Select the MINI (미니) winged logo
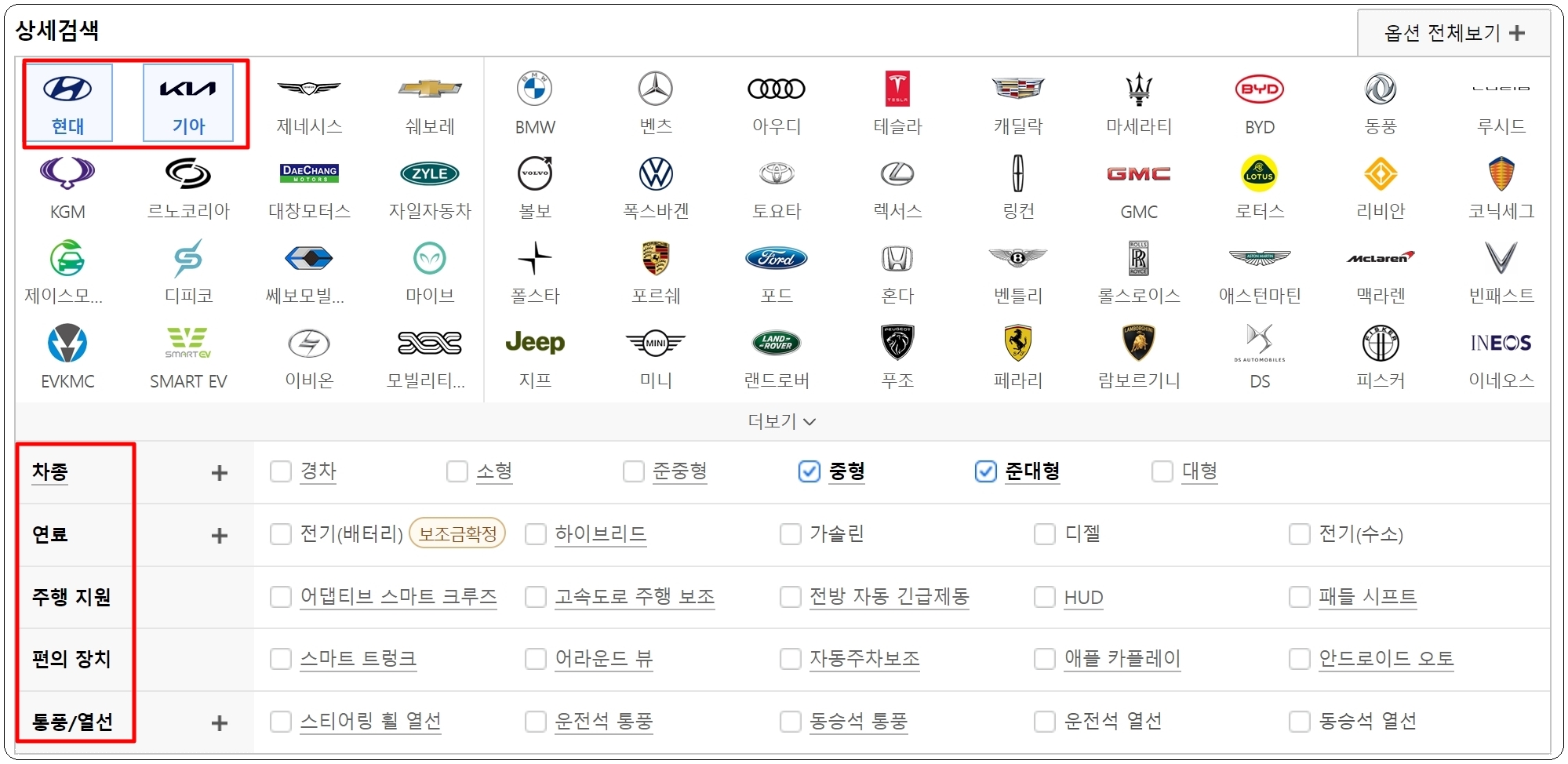 [656, 343]
